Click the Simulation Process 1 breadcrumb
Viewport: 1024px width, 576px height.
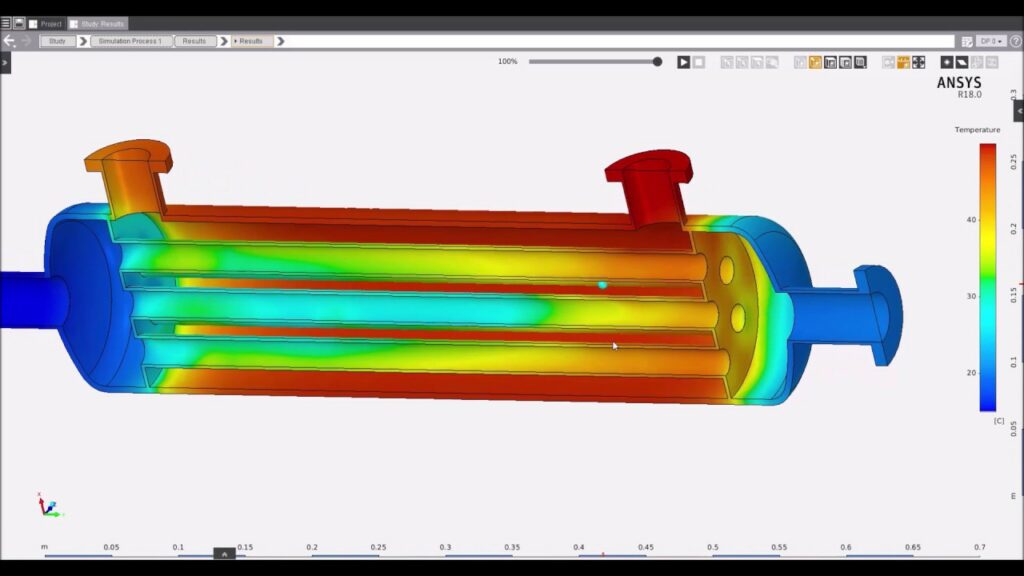tap(130, 41)
